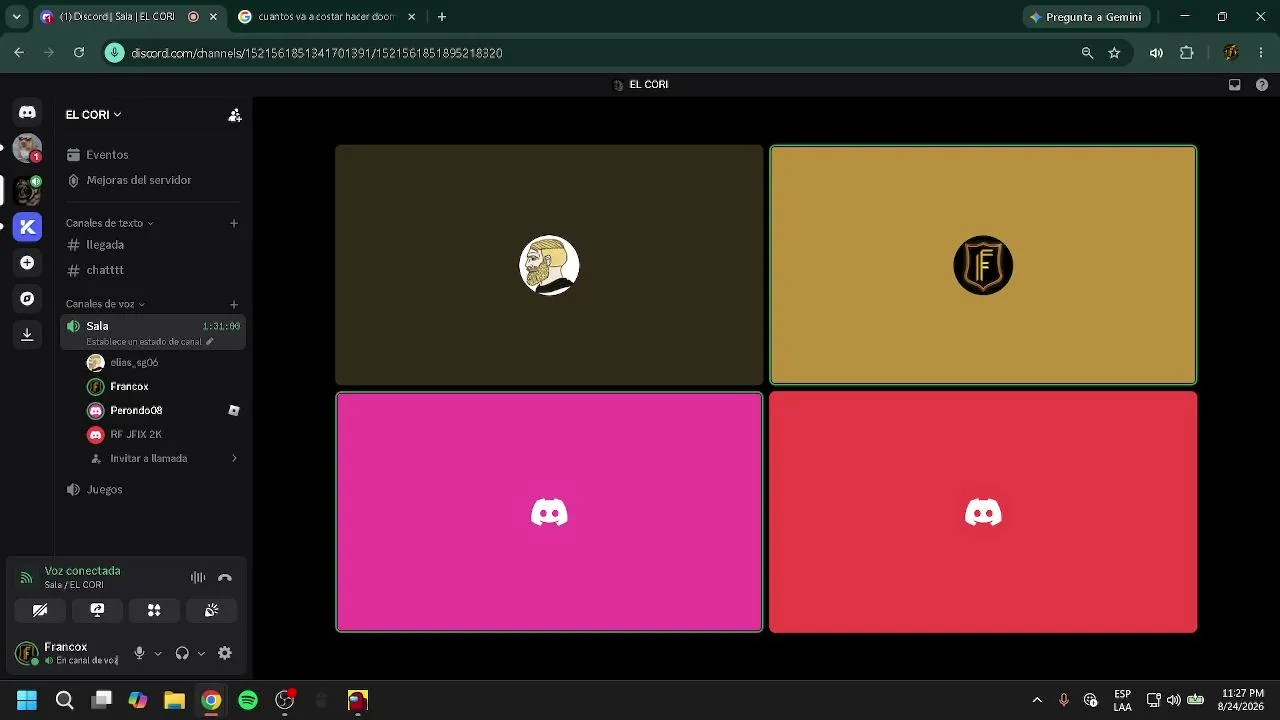The image size is (1280, 720).
Task: Open the blue K server icon
Action: (x=27, y=227)
